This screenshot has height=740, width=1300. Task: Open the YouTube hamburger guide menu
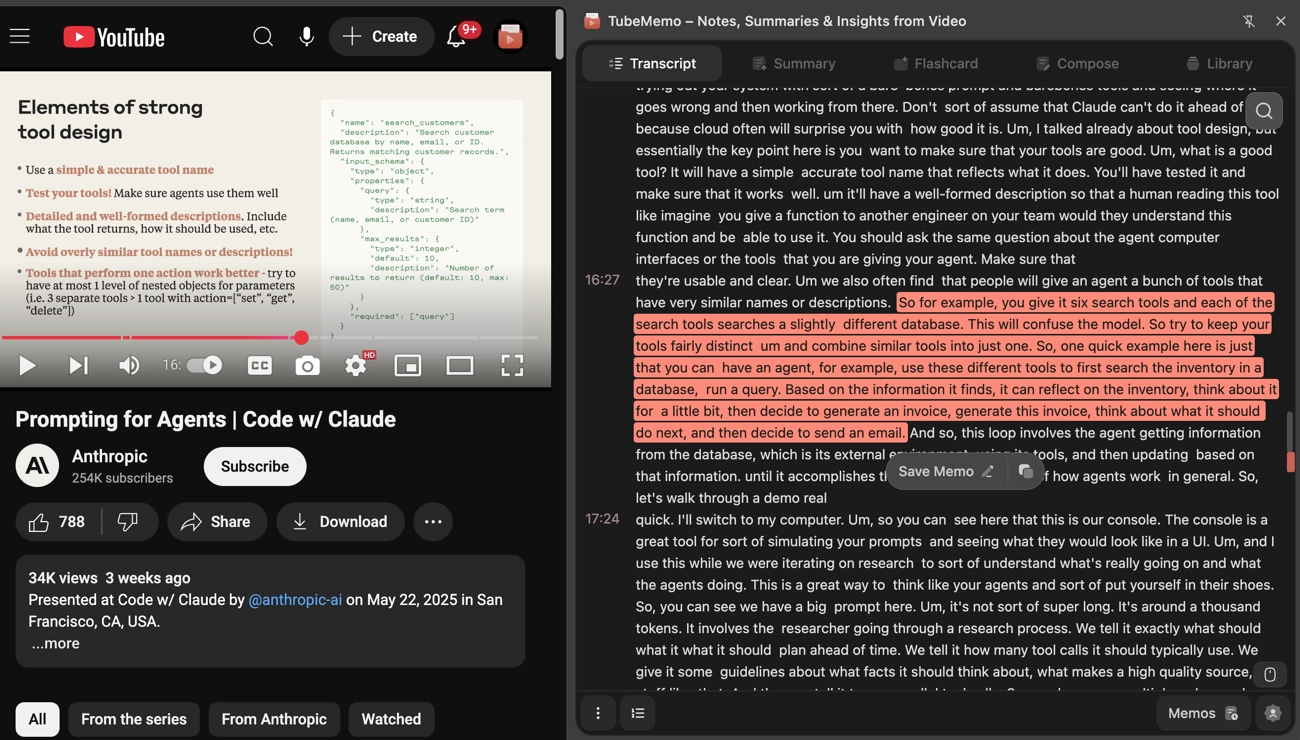(20, 37)
